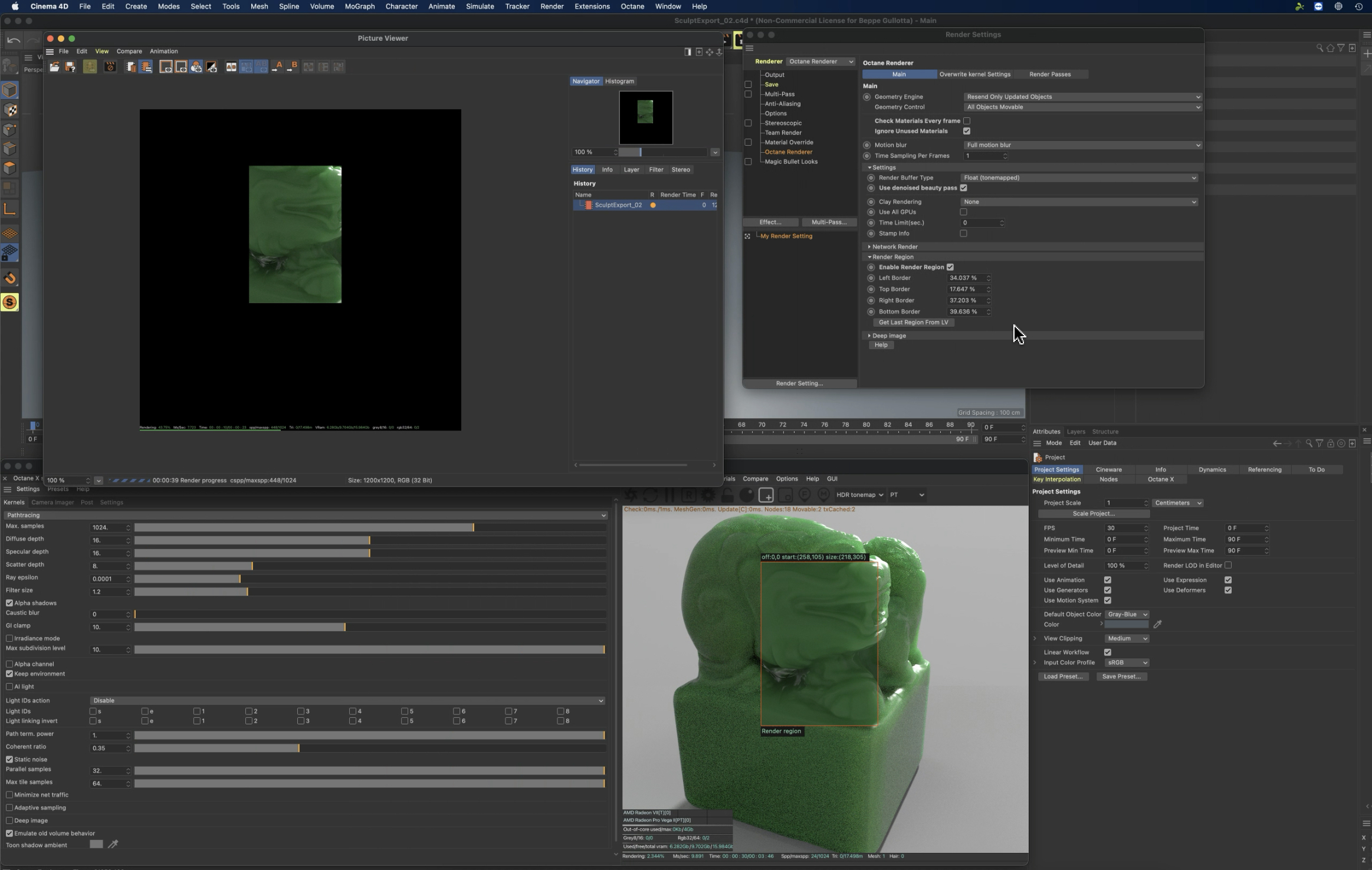Enable the Adaptive sampling checkbox
The height and width of the screenshot is (870, 1372).
coord(9,808)
